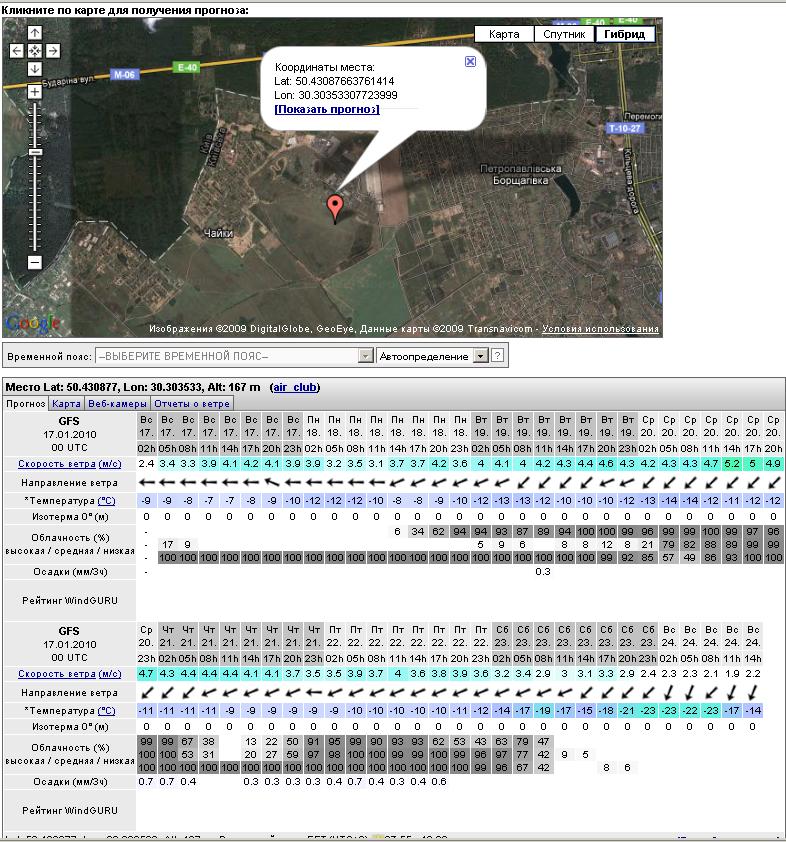Click the red location marker pin

335,207
